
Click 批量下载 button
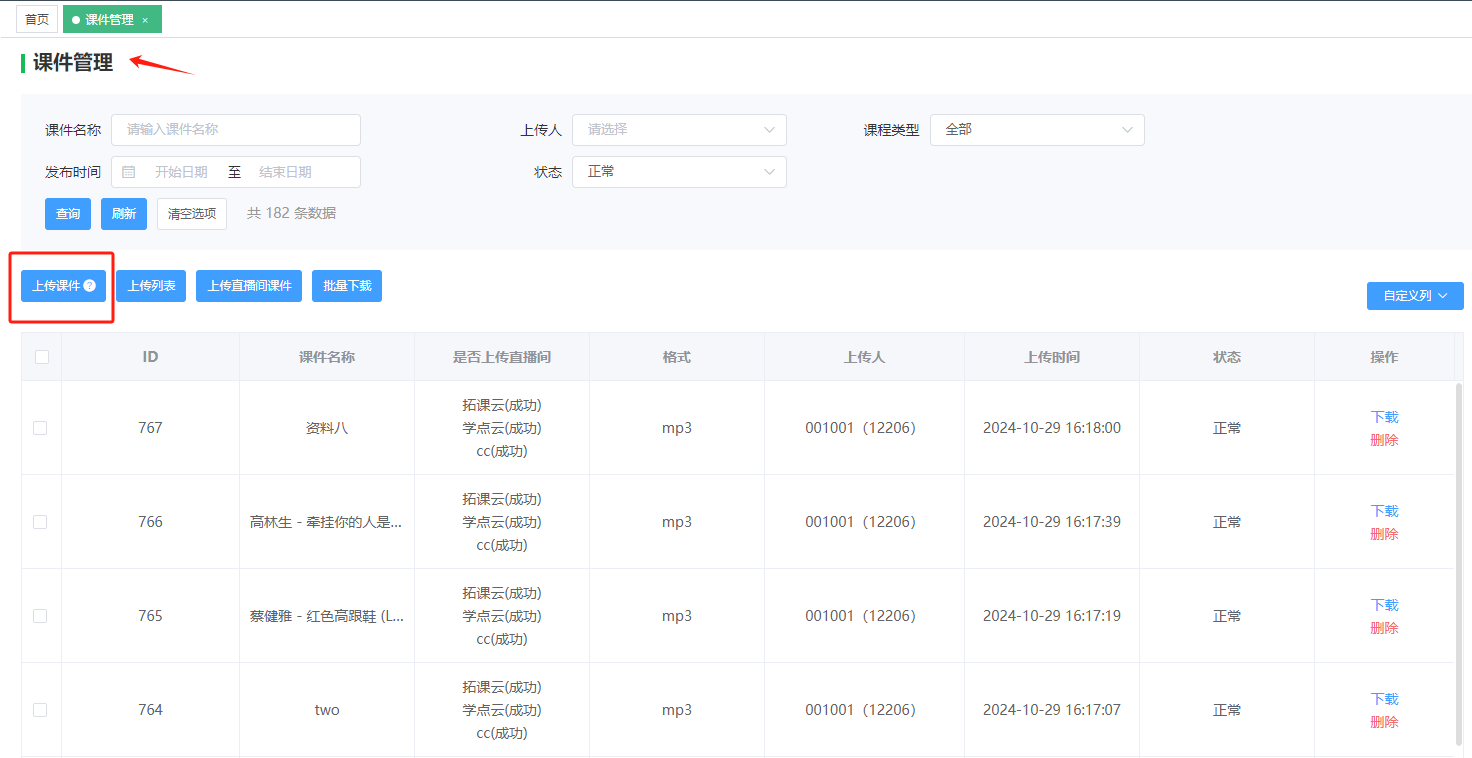[x=347, y=286]
